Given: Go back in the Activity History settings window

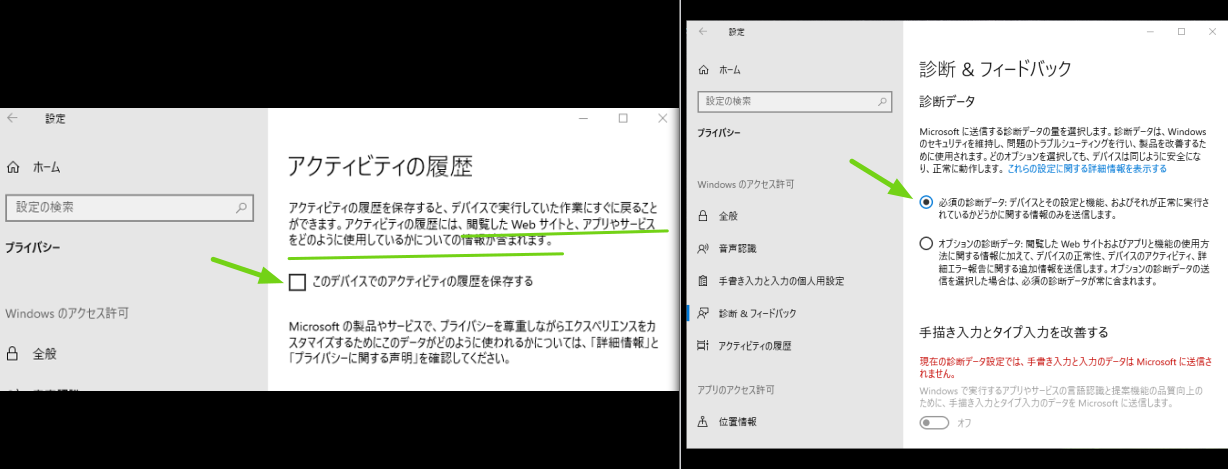Looking at the screenshot, I should pyautogui.click(x=13, y=118).
